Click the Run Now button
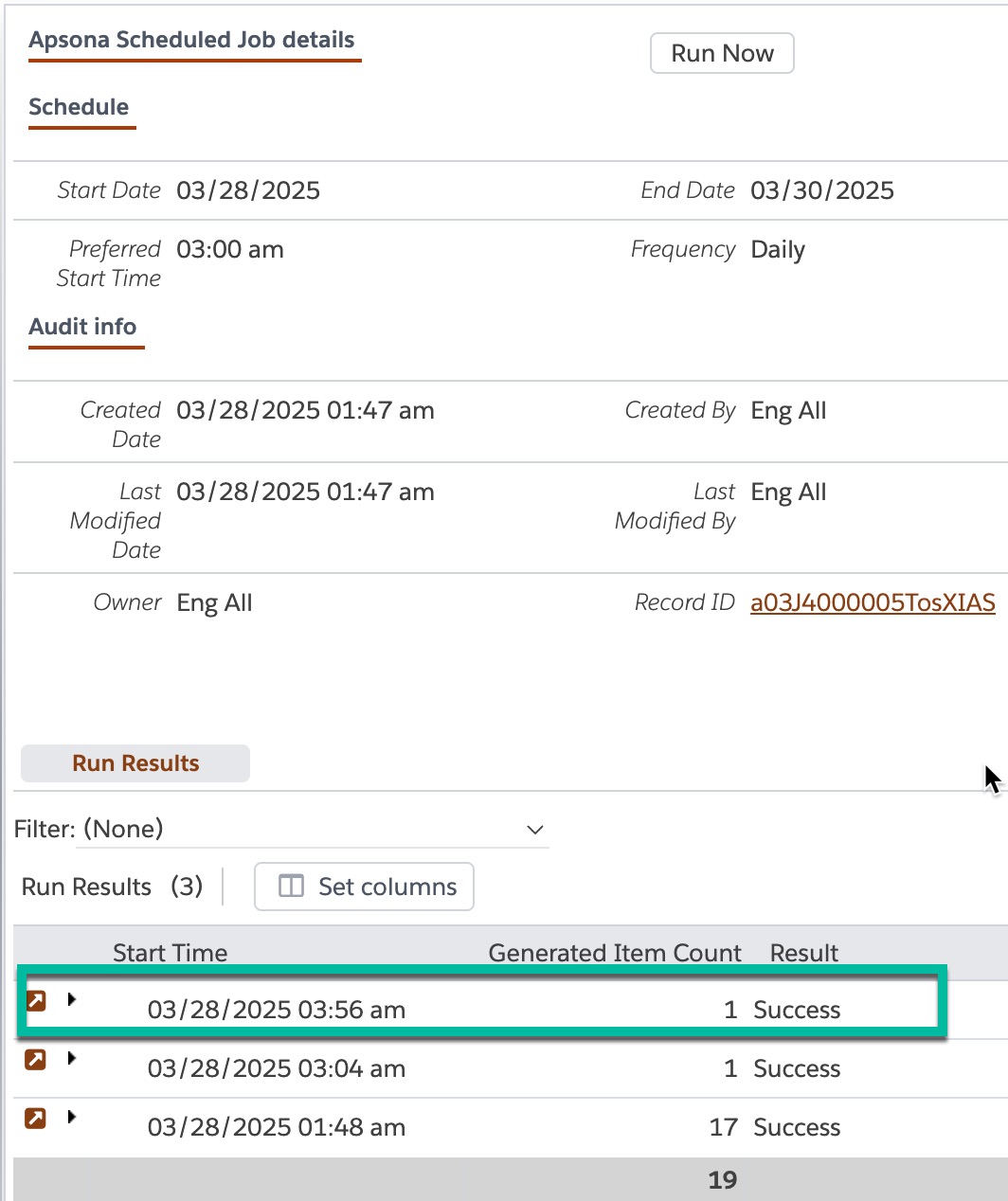The image size is (1008, 1201). [x=722, y=53]
